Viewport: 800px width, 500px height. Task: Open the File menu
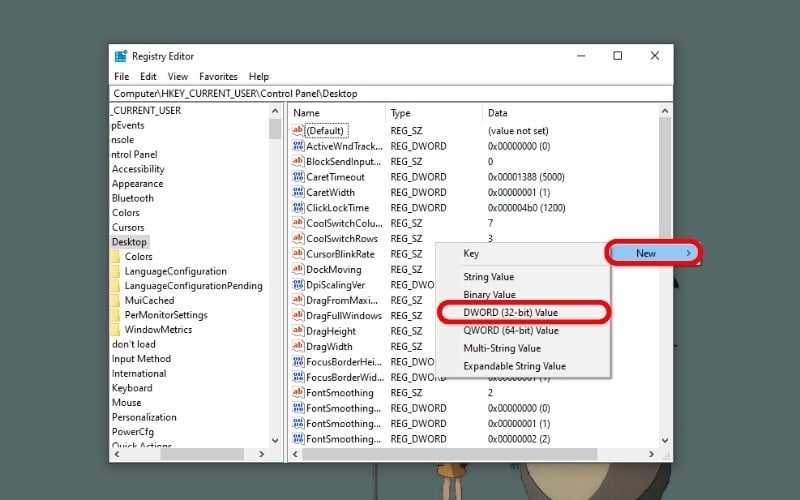coord(121,77)
